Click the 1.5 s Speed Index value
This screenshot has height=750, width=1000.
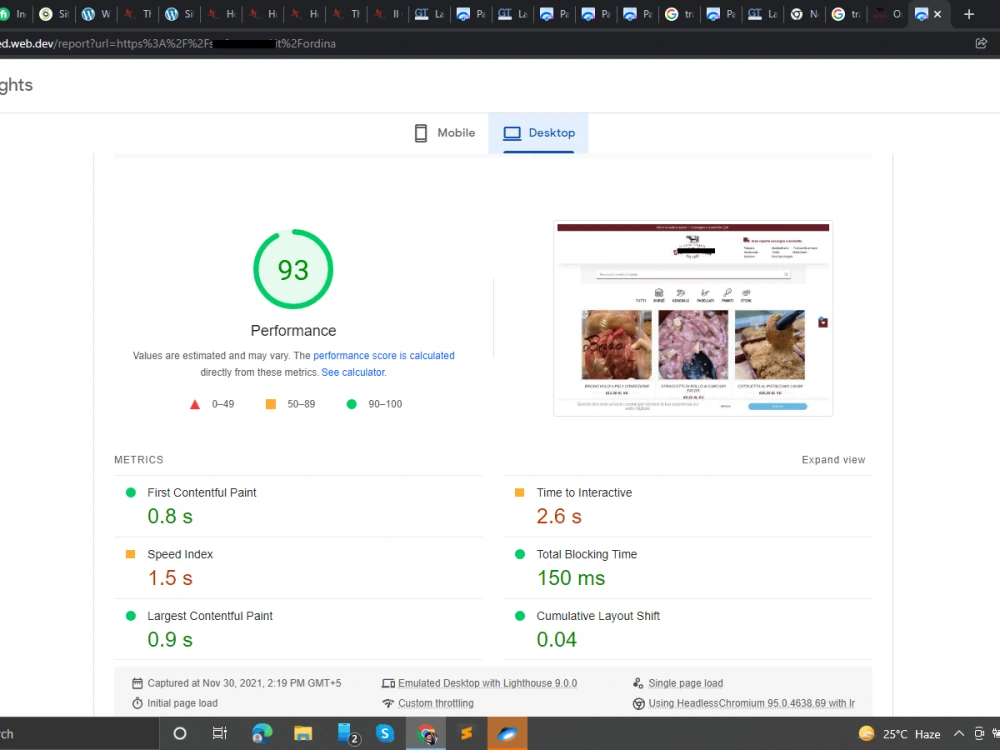click(x=170, y=578)
